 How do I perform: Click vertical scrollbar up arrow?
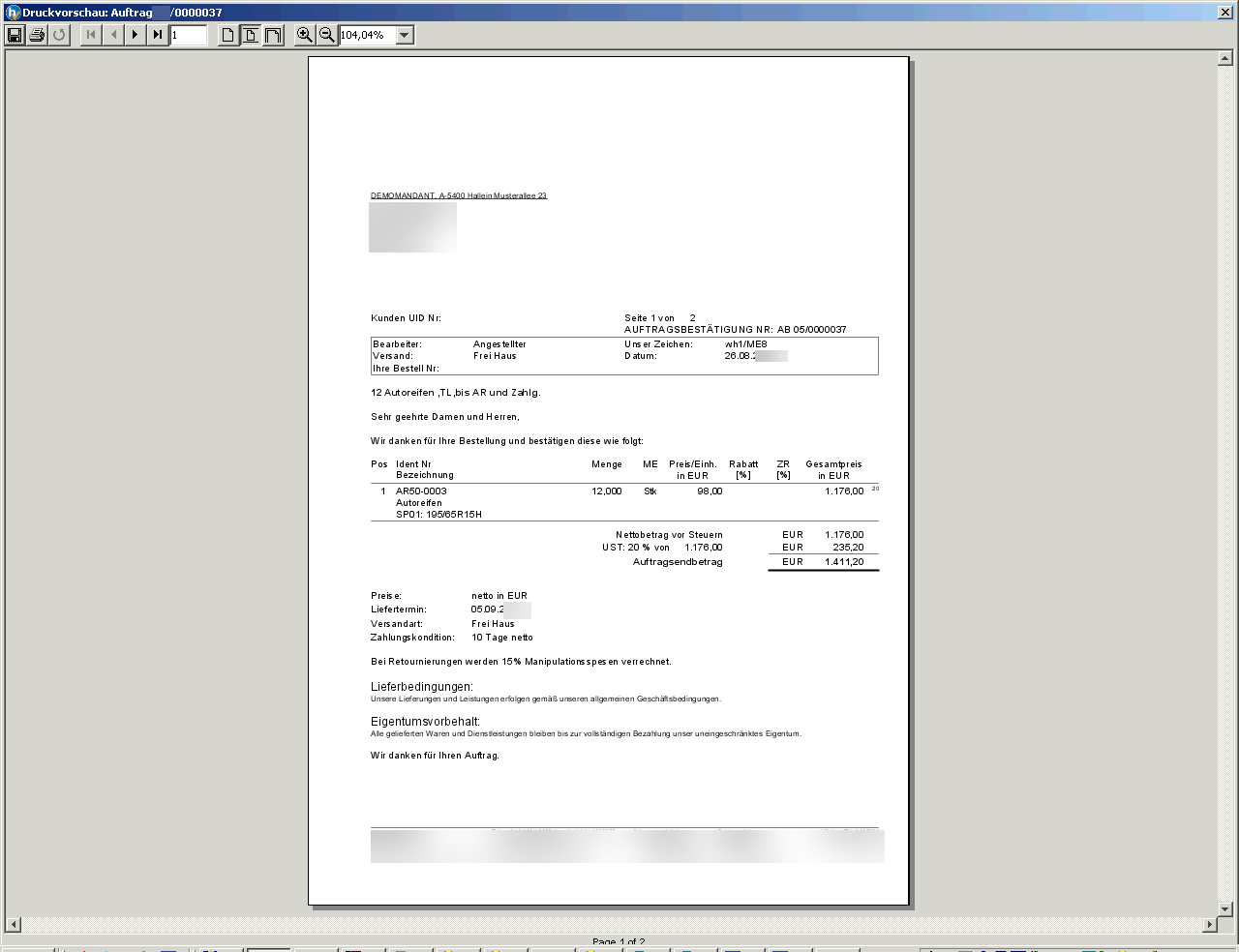1224,59
